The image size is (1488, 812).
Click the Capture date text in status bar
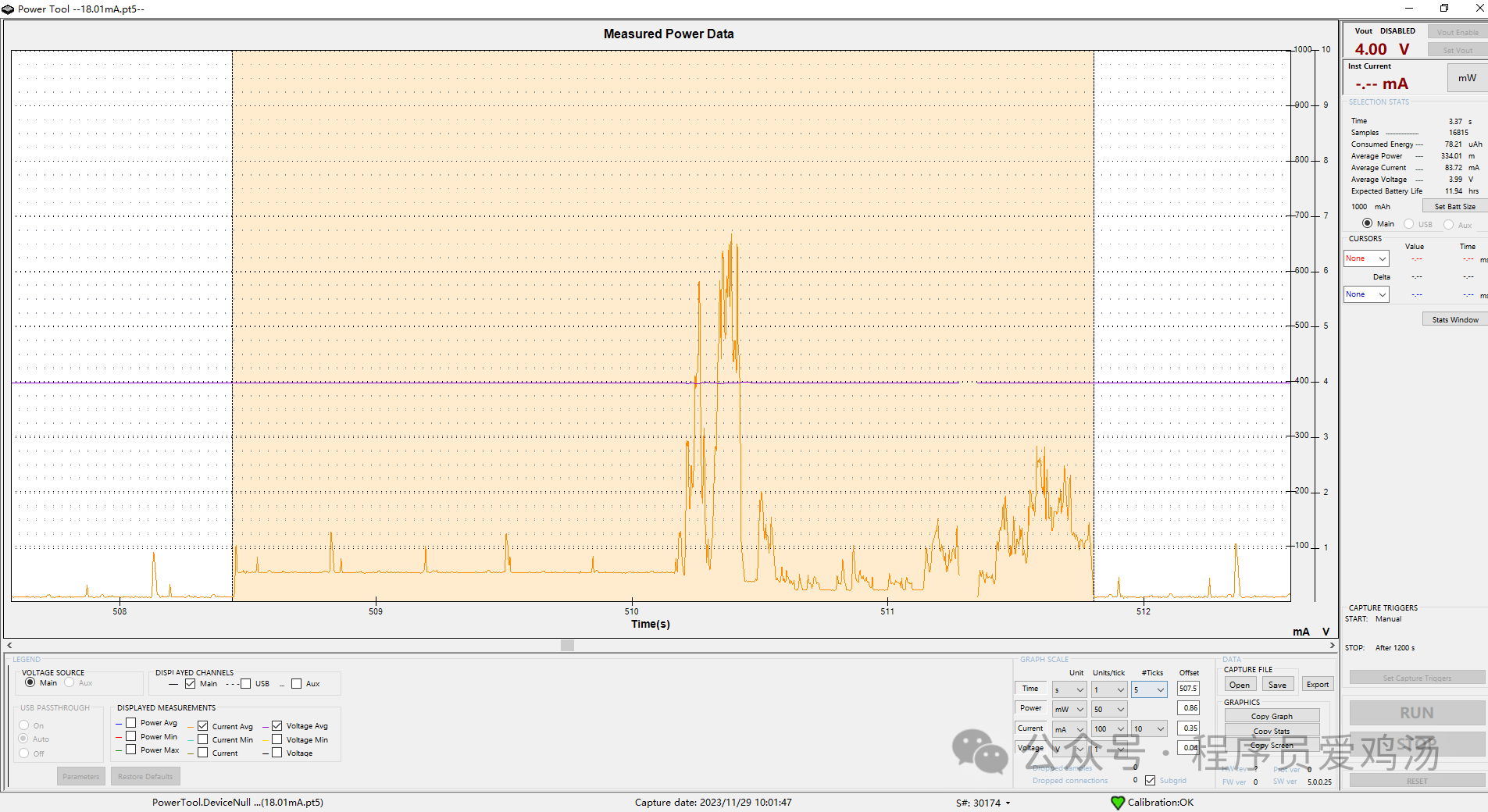(x=713, y=803)
